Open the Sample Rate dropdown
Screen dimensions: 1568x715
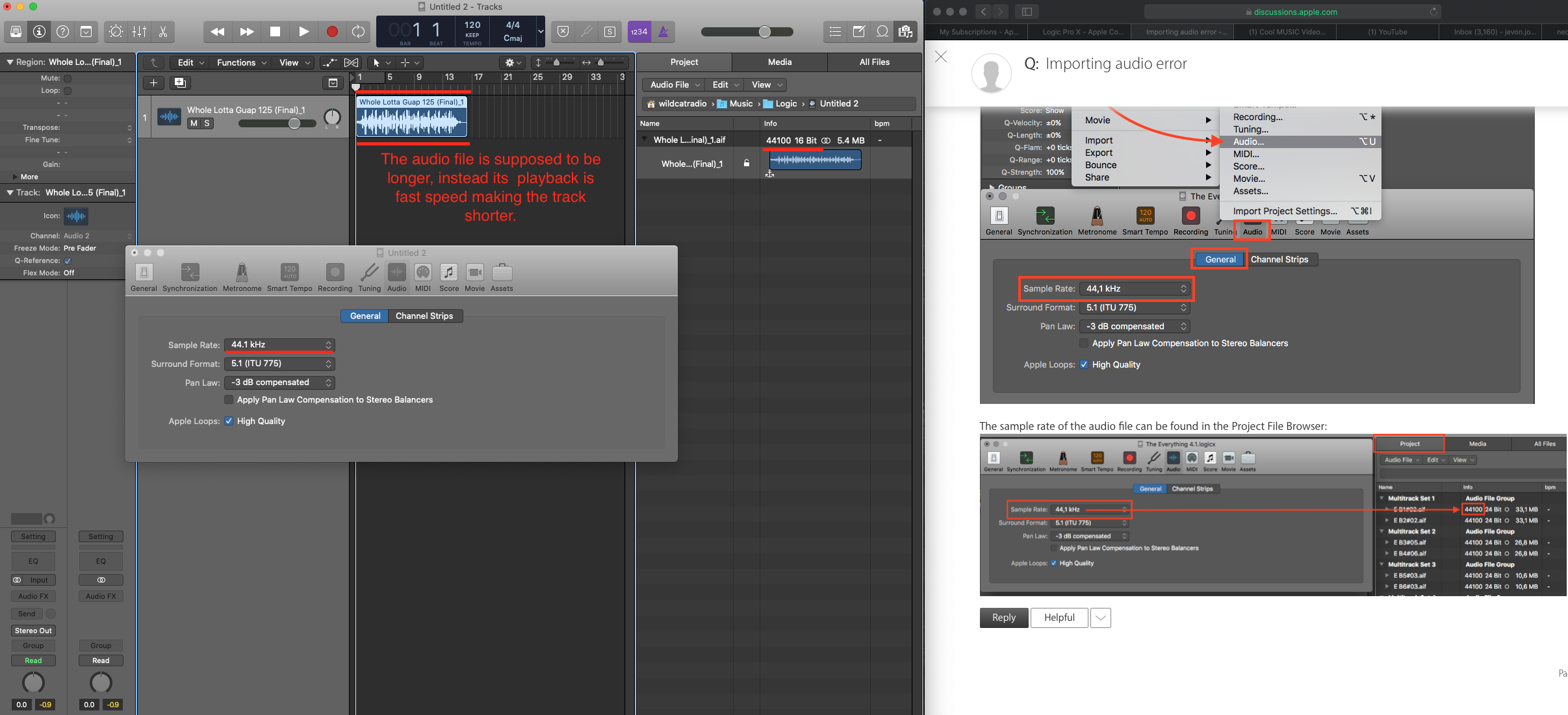tap(279, 345)
